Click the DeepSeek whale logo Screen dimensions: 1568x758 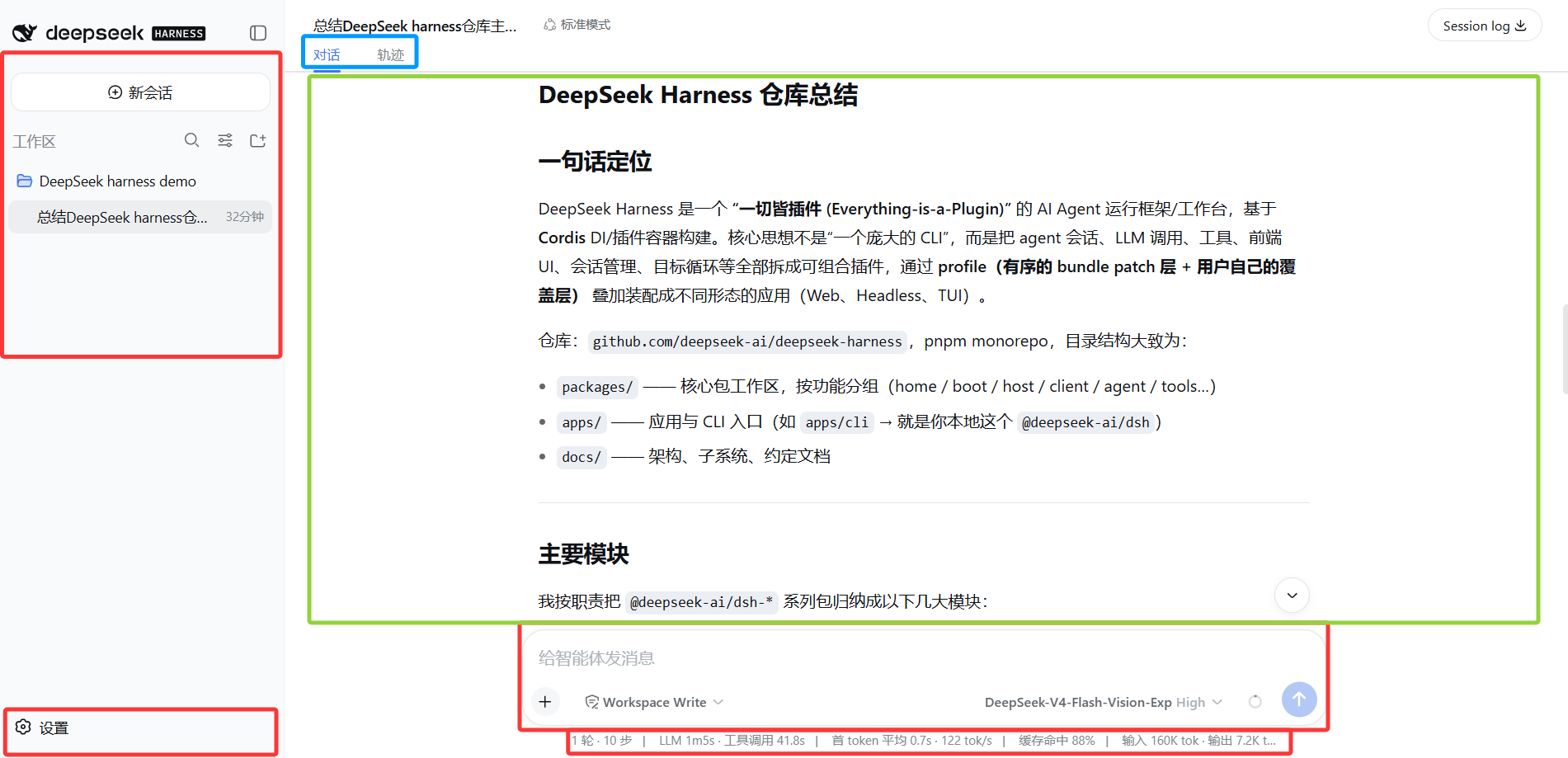coord(25,33)
